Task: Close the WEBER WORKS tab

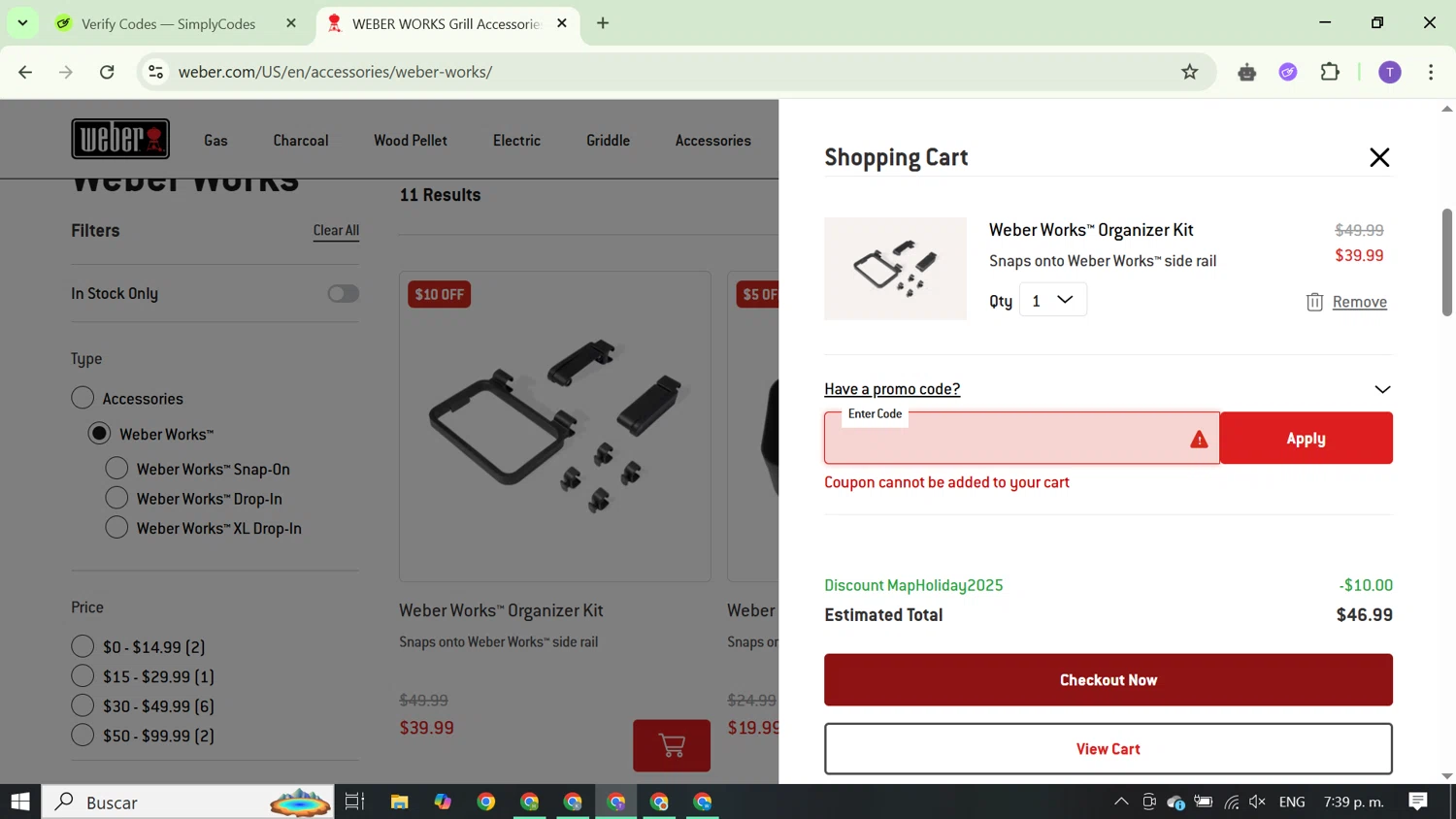Action: point(562,23)
